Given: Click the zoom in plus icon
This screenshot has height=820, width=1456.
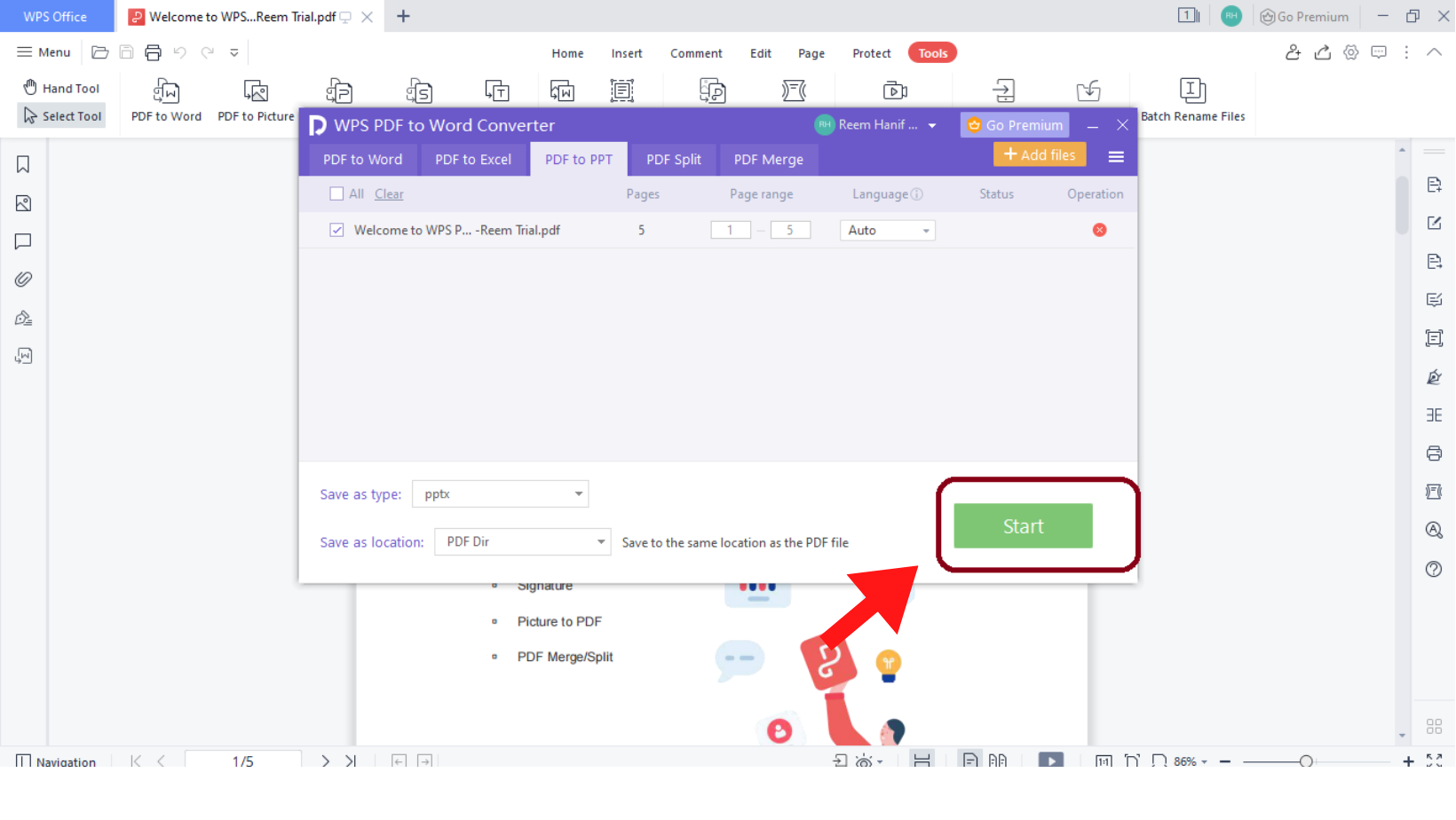Looking at the screenshot, I should coord(1408,761).
